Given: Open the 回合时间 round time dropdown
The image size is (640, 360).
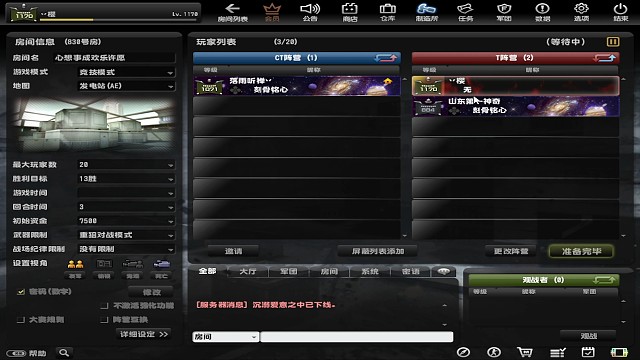Looking at the screenshot, I should pos(126,207).
